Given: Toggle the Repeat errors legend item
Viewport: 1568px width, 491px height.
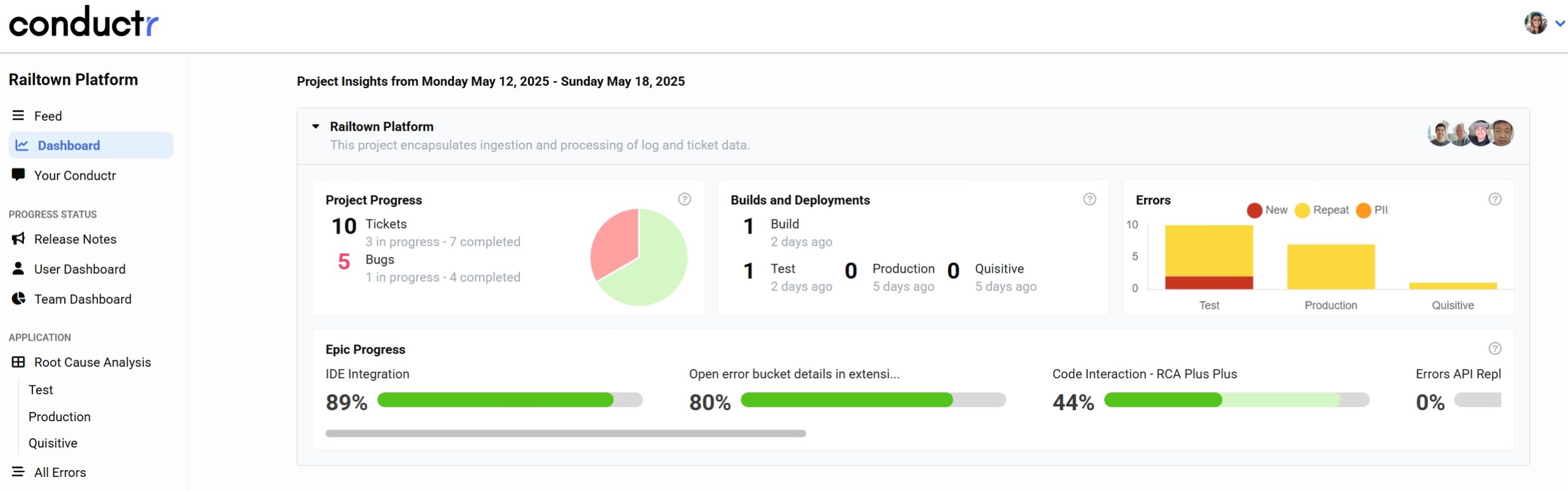Looking at the screenshot, I should point(1322,210).
